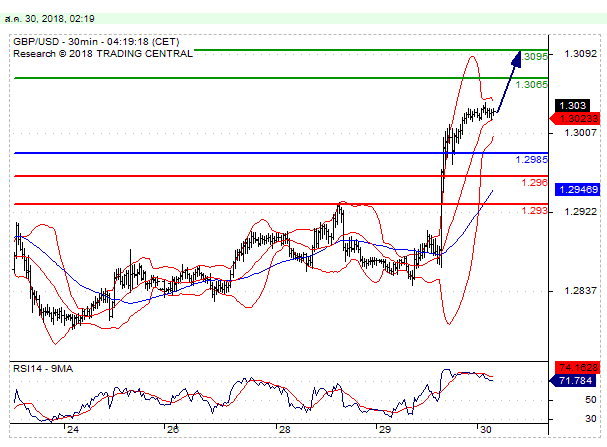The height and width of the screenshot is (447, 607).
Task: Click the 1.3007 price axis value
Action: click(580, 133)
